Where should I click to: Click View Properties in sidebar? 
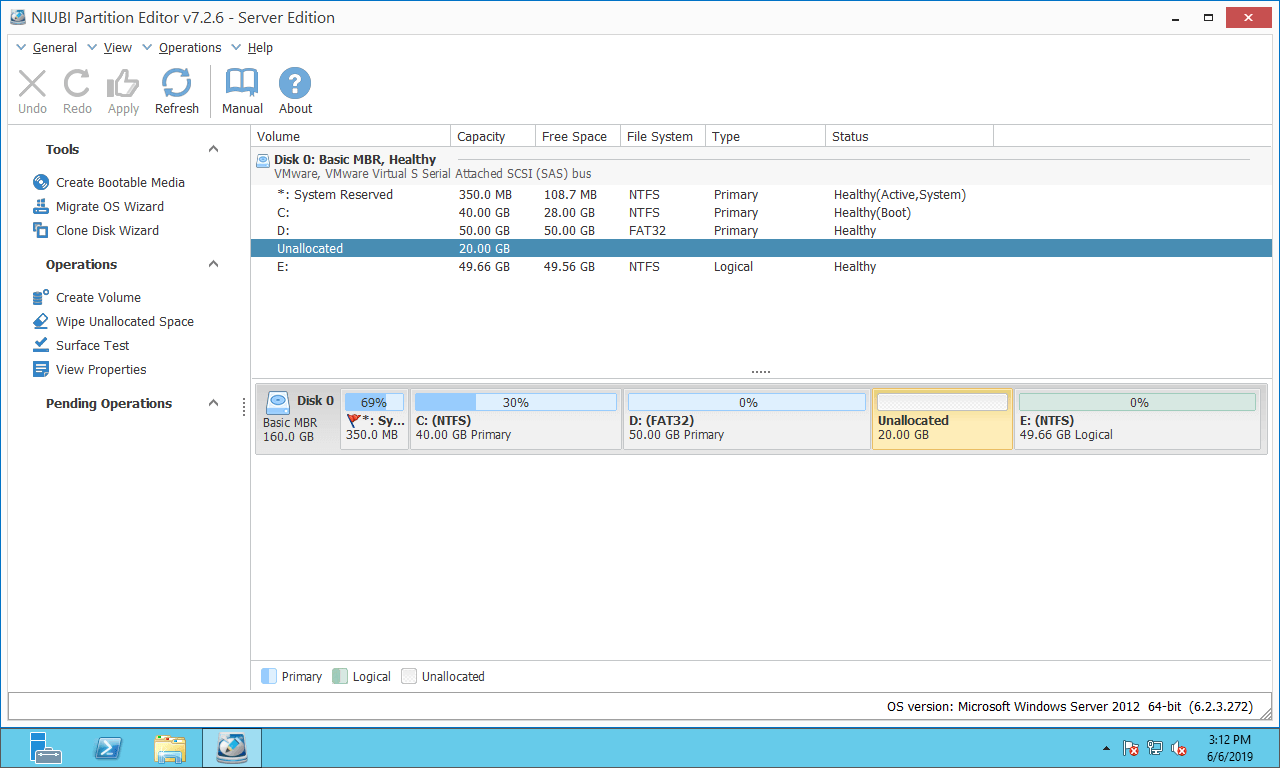[100, 369]
